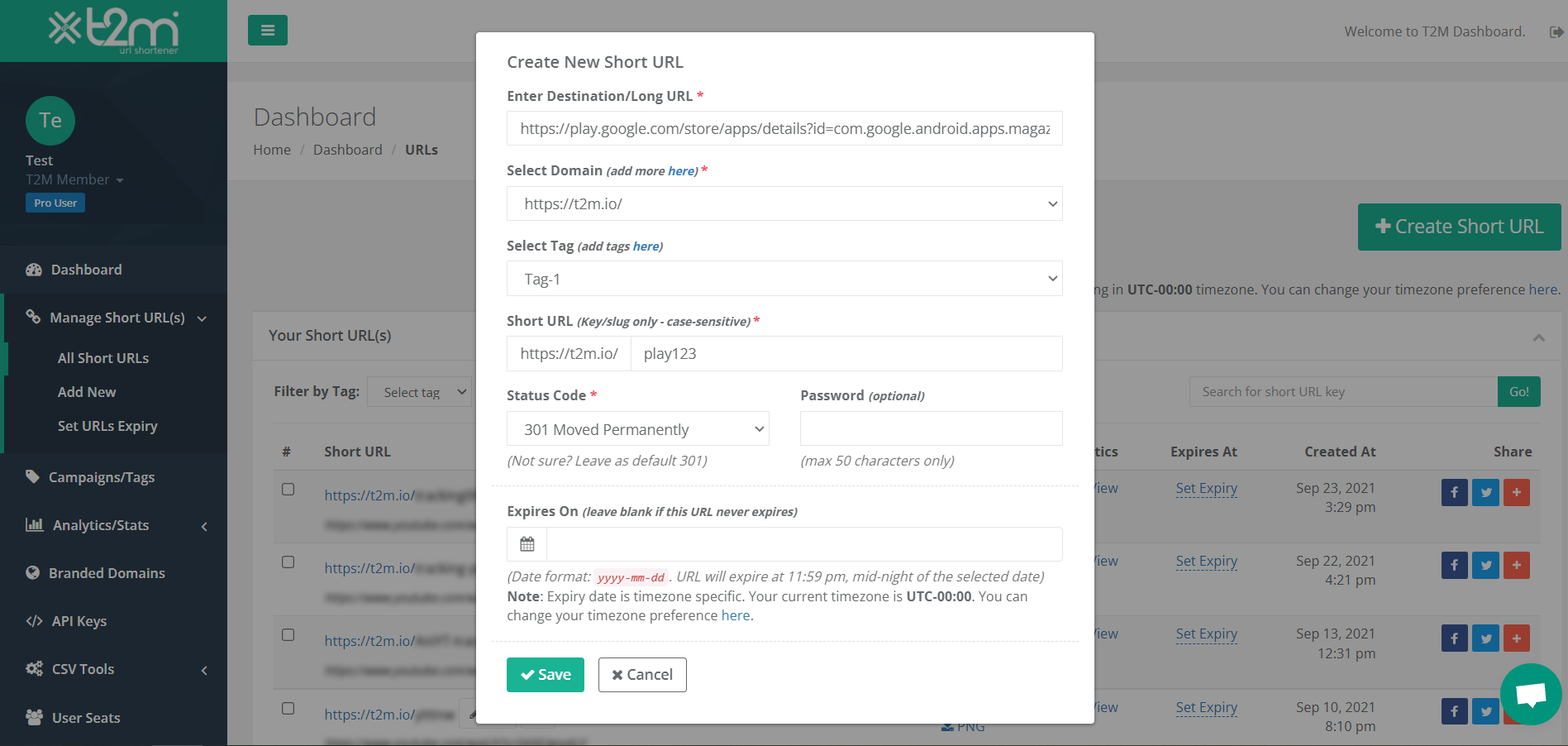This screenshot has height=746, width=1568.
Task: Share Sep 23 URL on Facebook
Action: coord(1455,493)
